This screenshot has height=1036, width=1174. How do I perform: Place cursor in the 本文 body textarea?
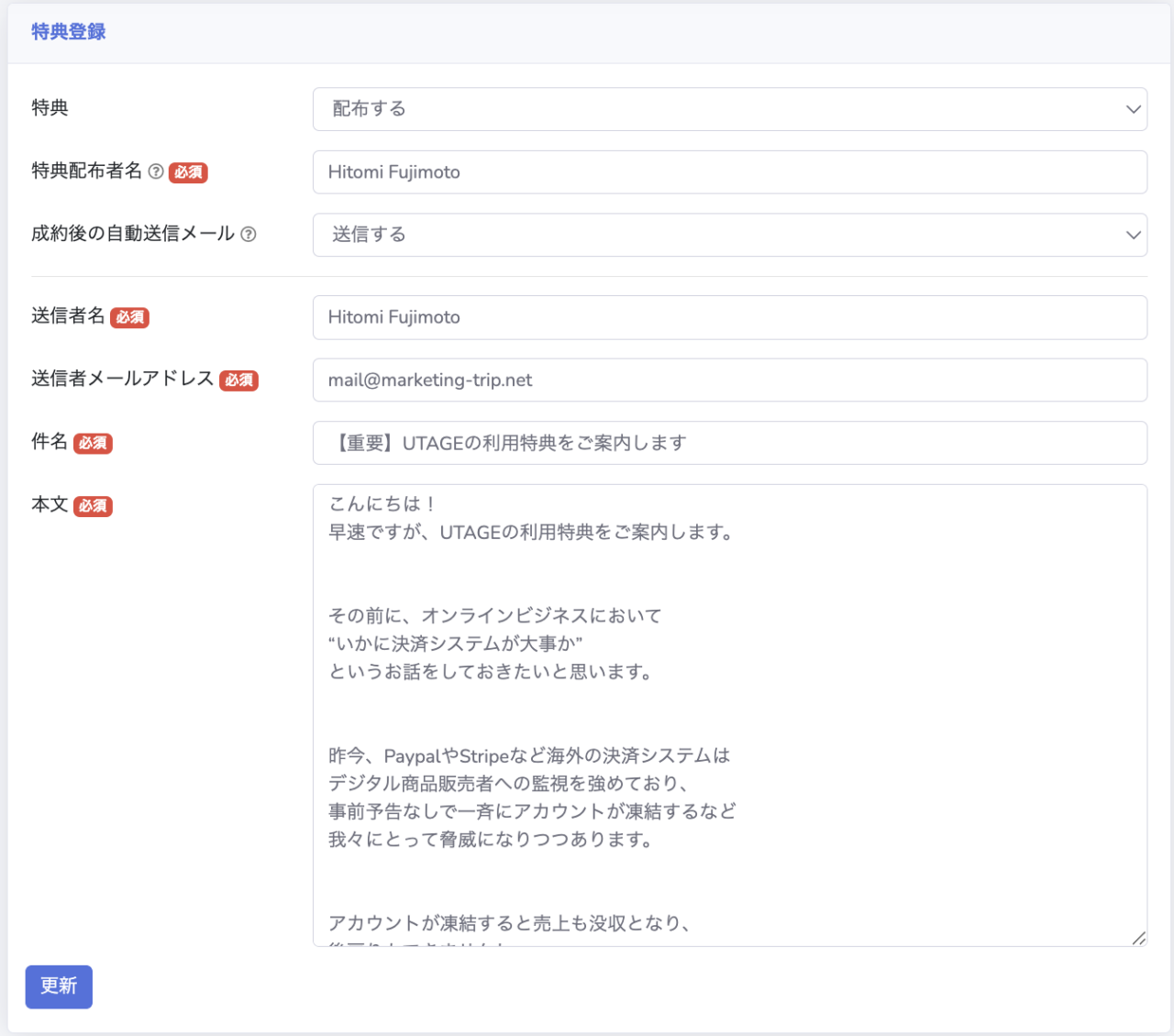coord(729,715)
